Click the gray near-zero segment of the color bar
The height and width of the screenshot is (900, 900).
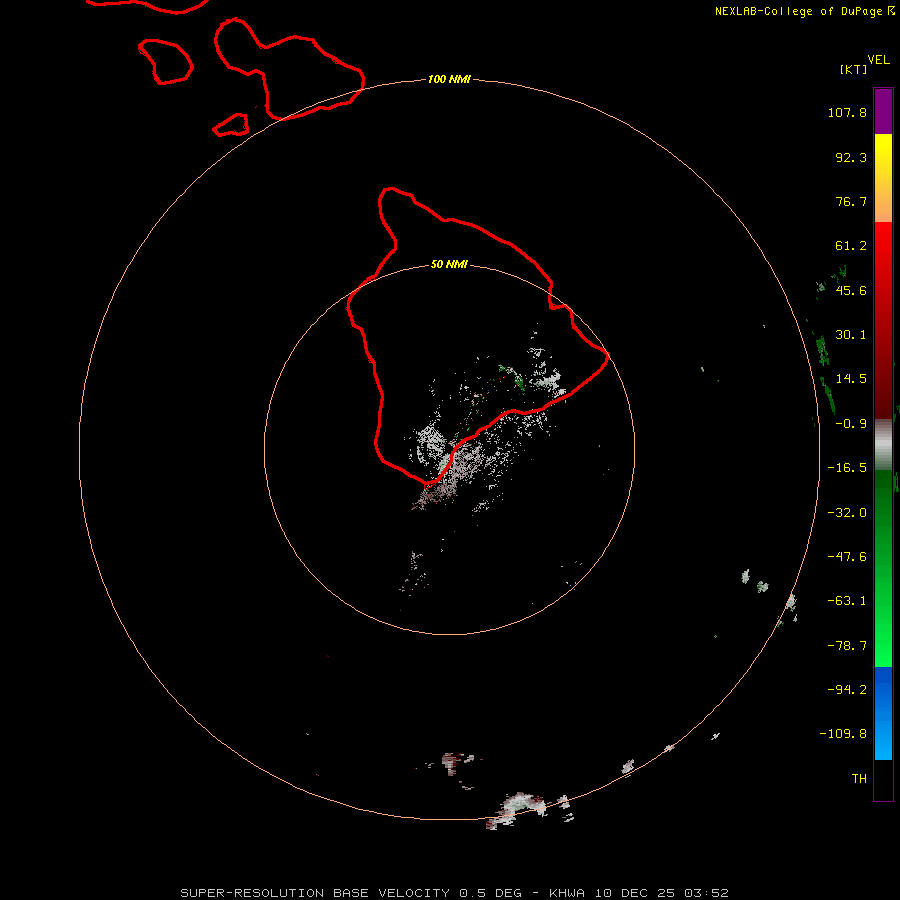click(x=883, y=445)
